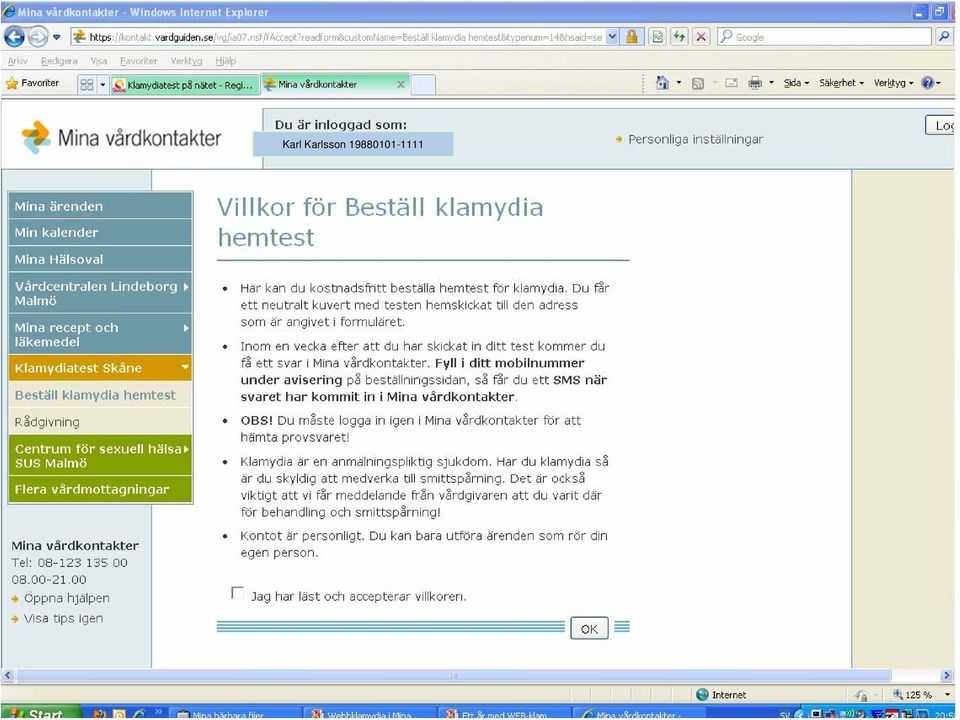Switch to the Klamydiatest på nätet tab
Image resolution: width=960 pixels, height=720 pixels.
click(x=185, y=85)
